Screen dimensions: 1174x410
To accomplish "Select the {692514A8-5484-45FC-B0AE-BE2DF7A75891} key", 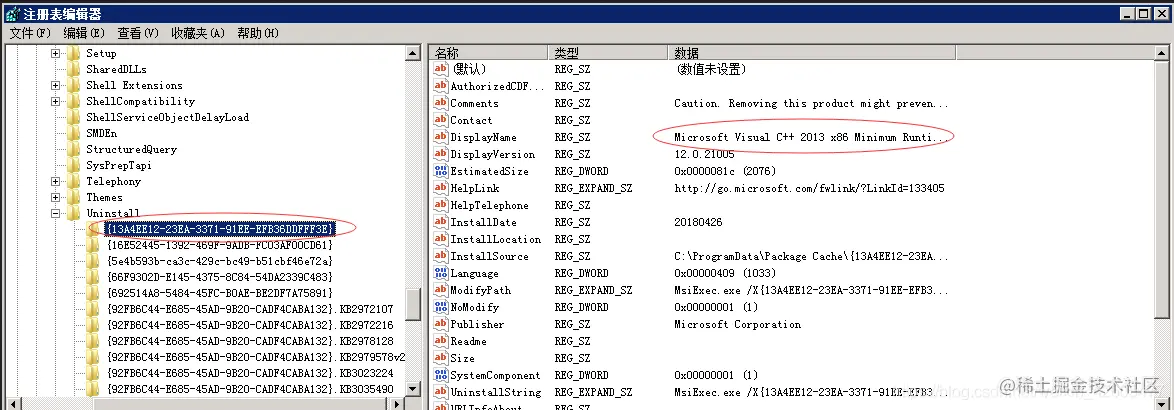I will (219, 293).
